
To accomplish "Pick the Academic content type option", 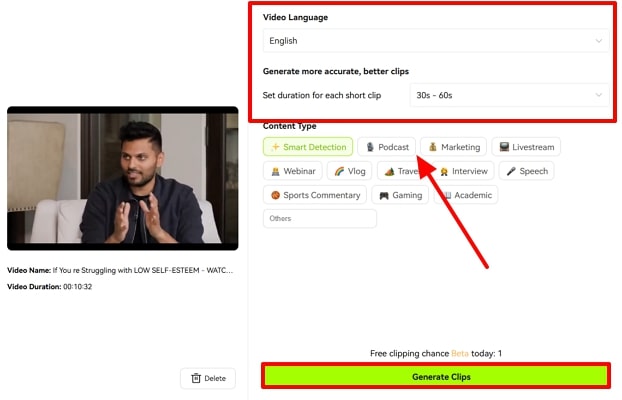I will click(464, 195).
